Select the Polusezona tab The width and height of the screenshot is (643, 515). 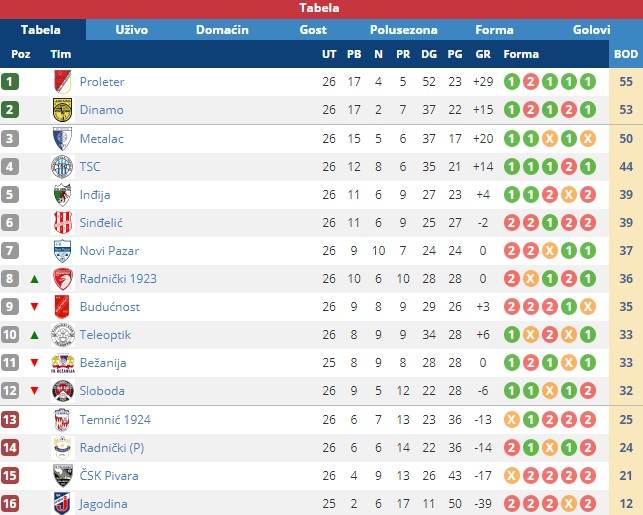[x=404, y=30]
